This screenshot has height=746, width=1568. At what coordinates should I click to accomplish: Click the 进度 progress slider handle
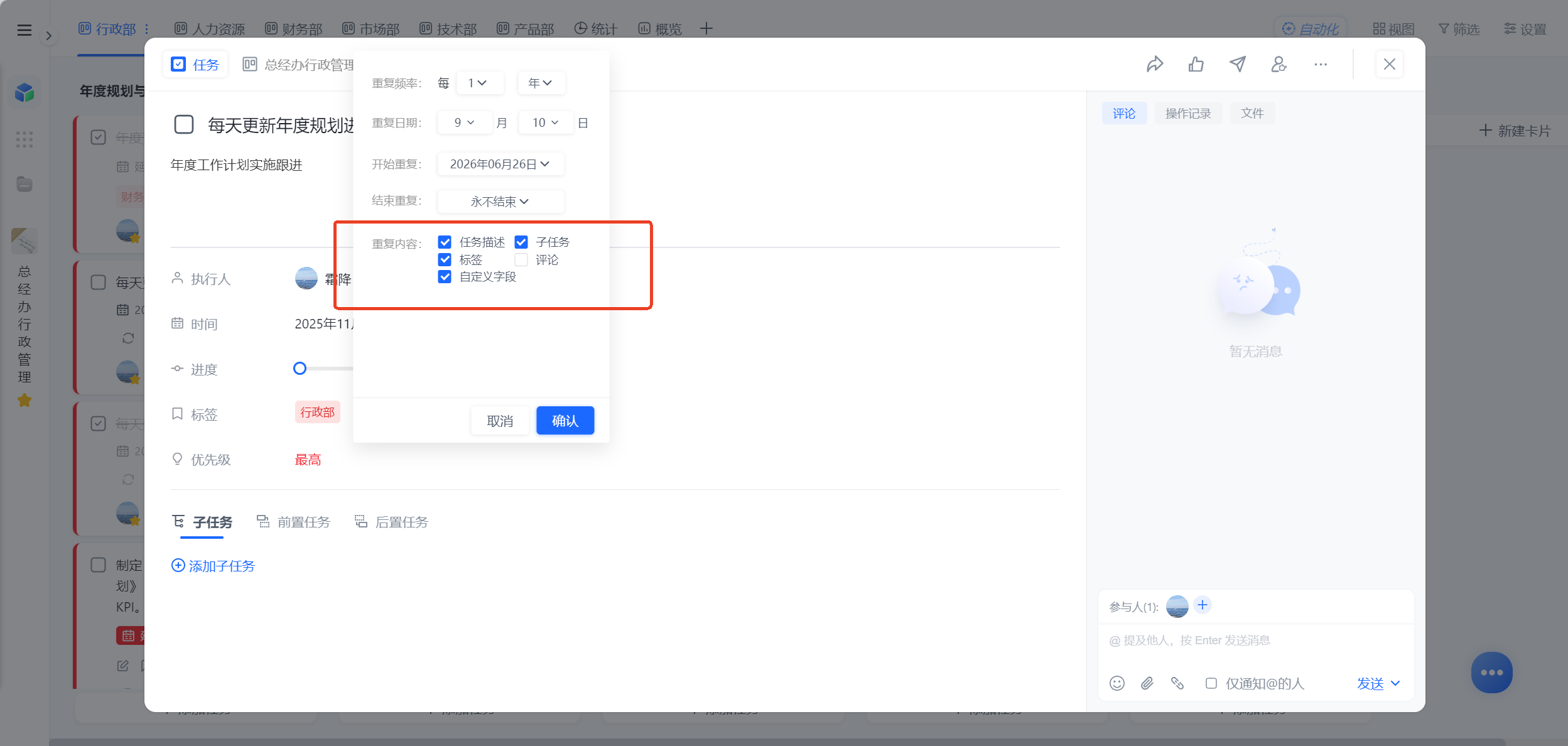pyautogui.click(x=300, y=369)
